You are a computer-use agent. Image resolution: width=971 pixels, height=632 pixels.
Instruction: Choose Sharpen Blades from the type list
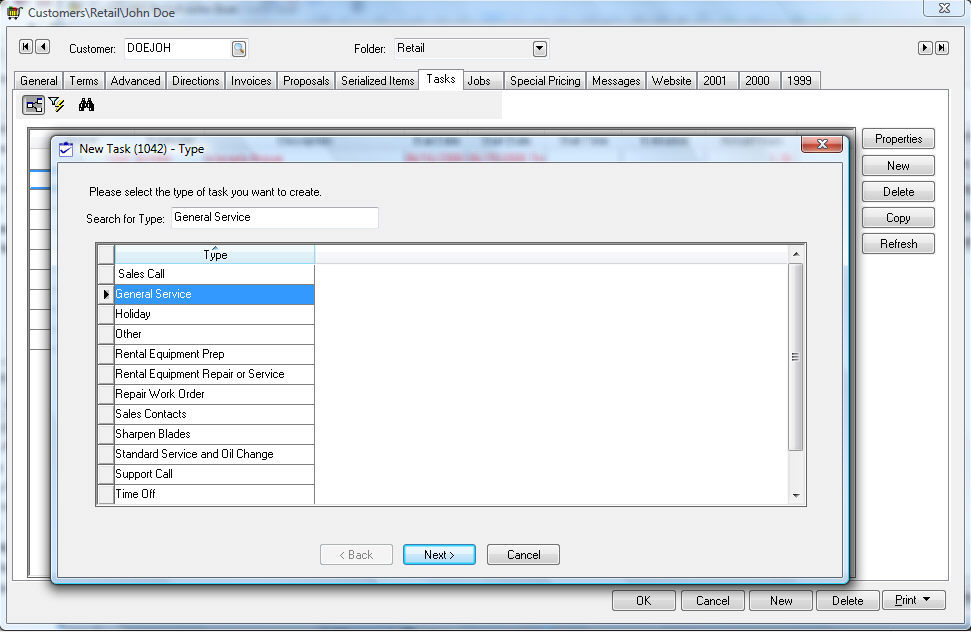click(x=153, y=434)
